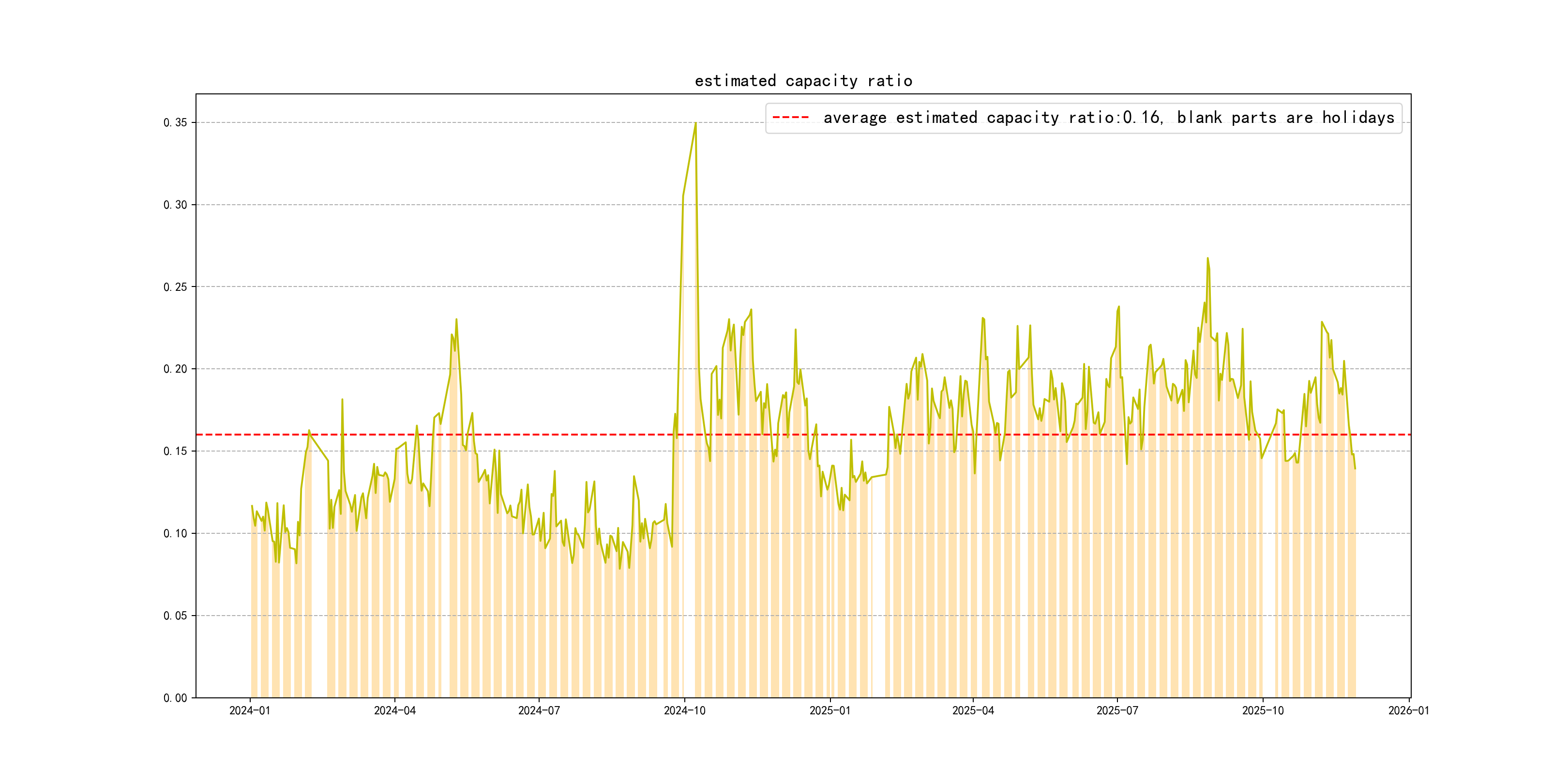1568x784 pixels.
Task: Click the 0.00 y-axis tick label
Action: [x=175, y=698]
